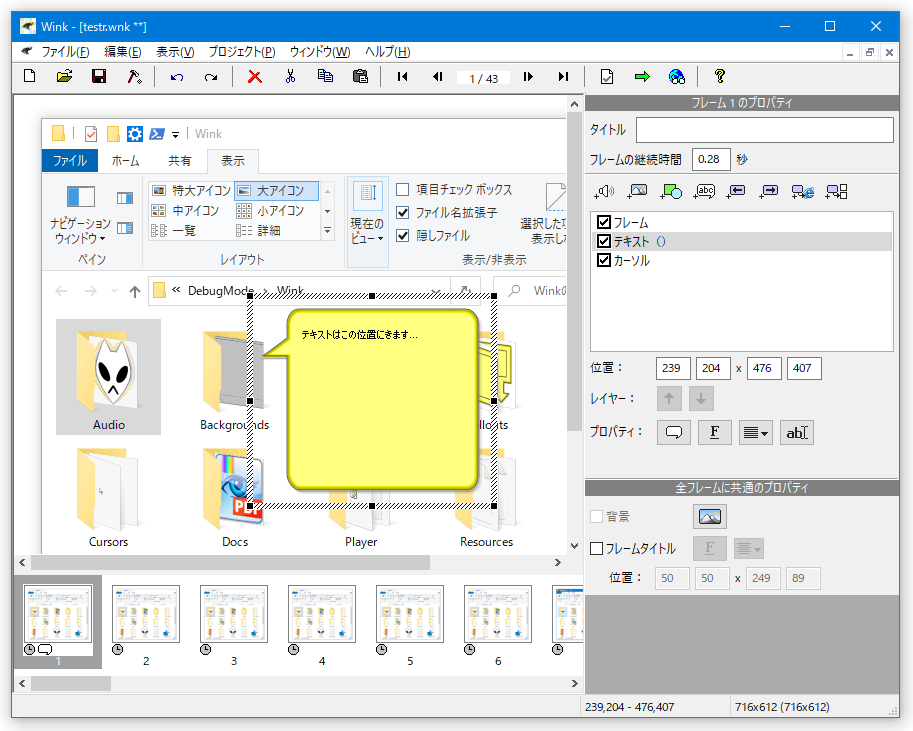The height and width of the screenshot is (731, 913).
Task: Delete the frame with the red X icon
Action: pyautogui.click(x=254, y=76)
